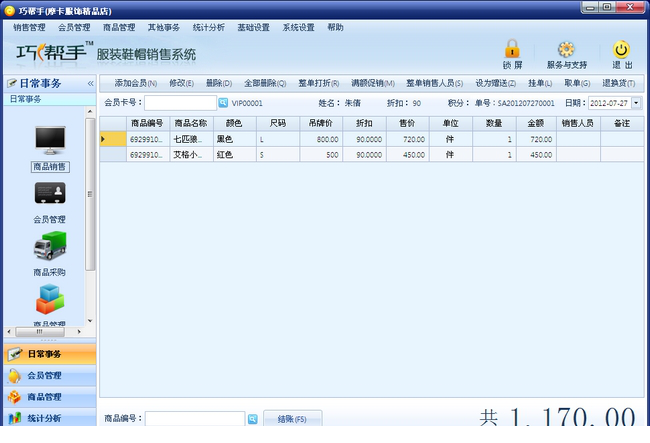Image resolution: width=650 pixels, height=443 pixels.
Task: Click 全部删除(Q) toolbar button
Action: (265, 83)
